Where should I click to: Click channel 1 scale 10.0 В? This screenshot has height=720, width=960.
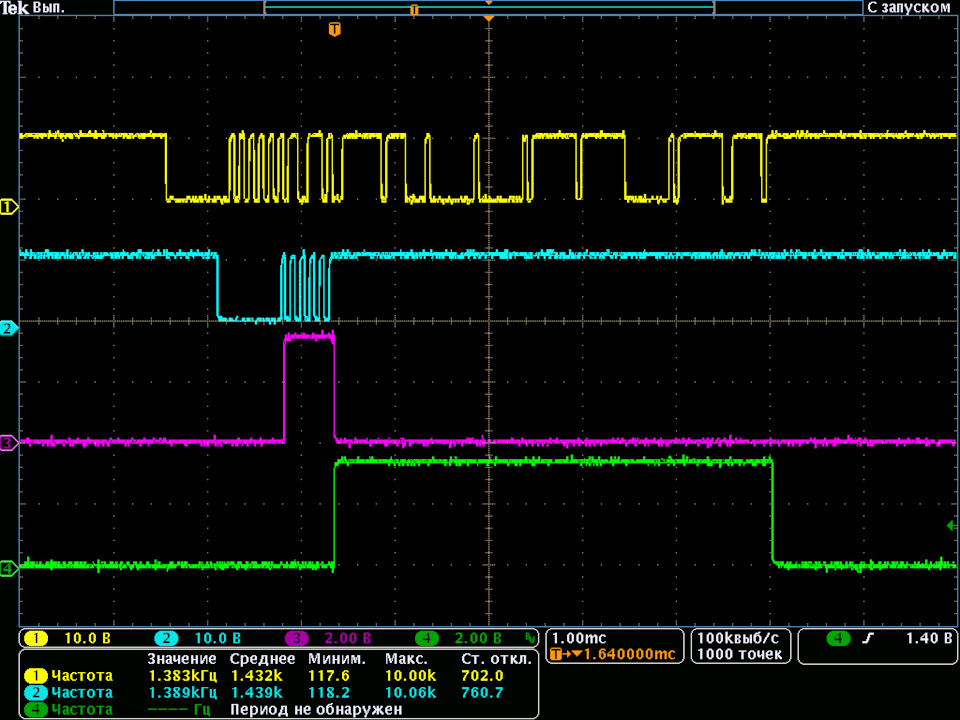pyautogui.click(x=88, y=639)
